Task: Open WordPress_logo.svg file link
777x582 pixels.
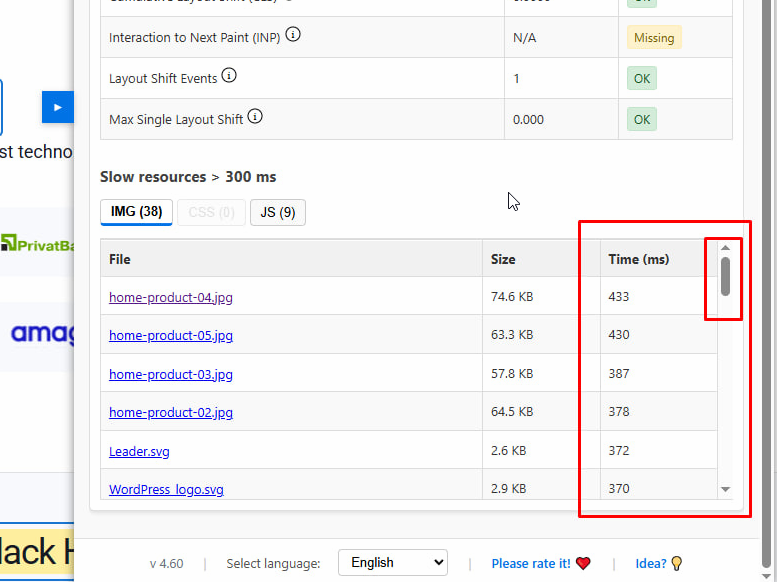Action: click(x=166, y=489)
